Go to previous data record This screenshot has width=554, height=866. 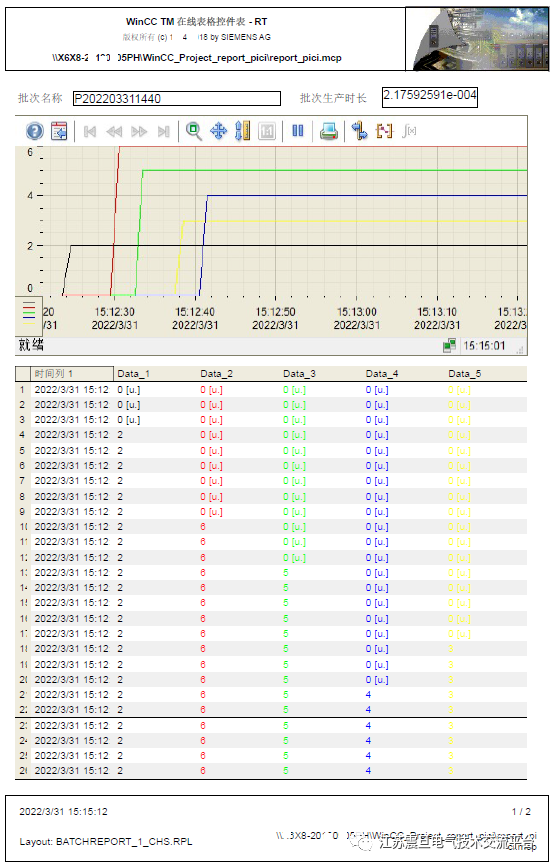(x=114, y=131)
